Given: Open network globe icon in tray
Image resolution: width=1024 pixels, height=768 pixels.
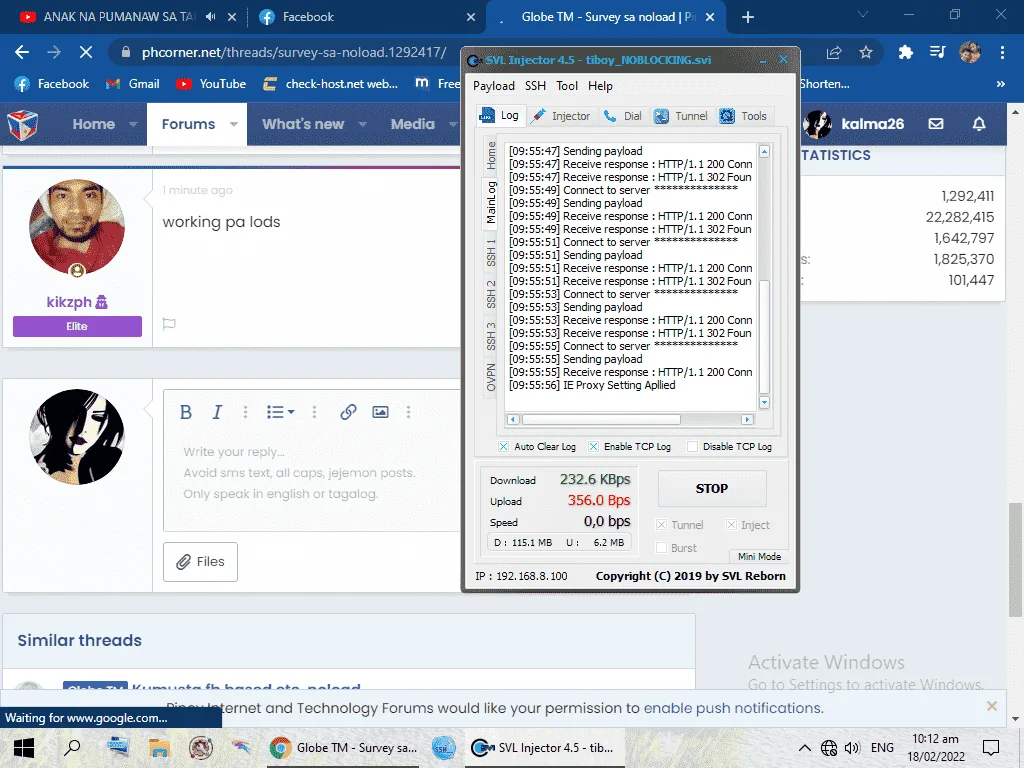Looking at the screenshot, I should [x=829, y=748].
